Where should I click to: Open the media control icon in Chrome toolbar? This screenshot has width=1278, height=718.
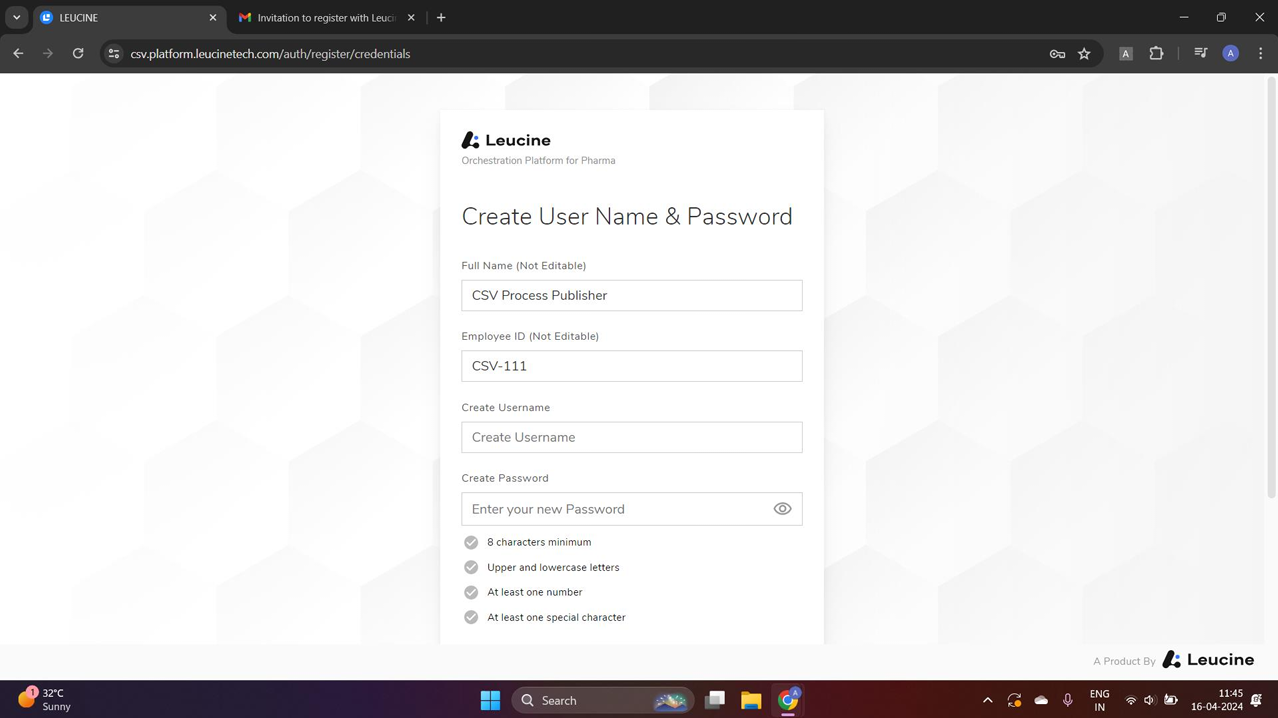click(x=1201, y=54)
